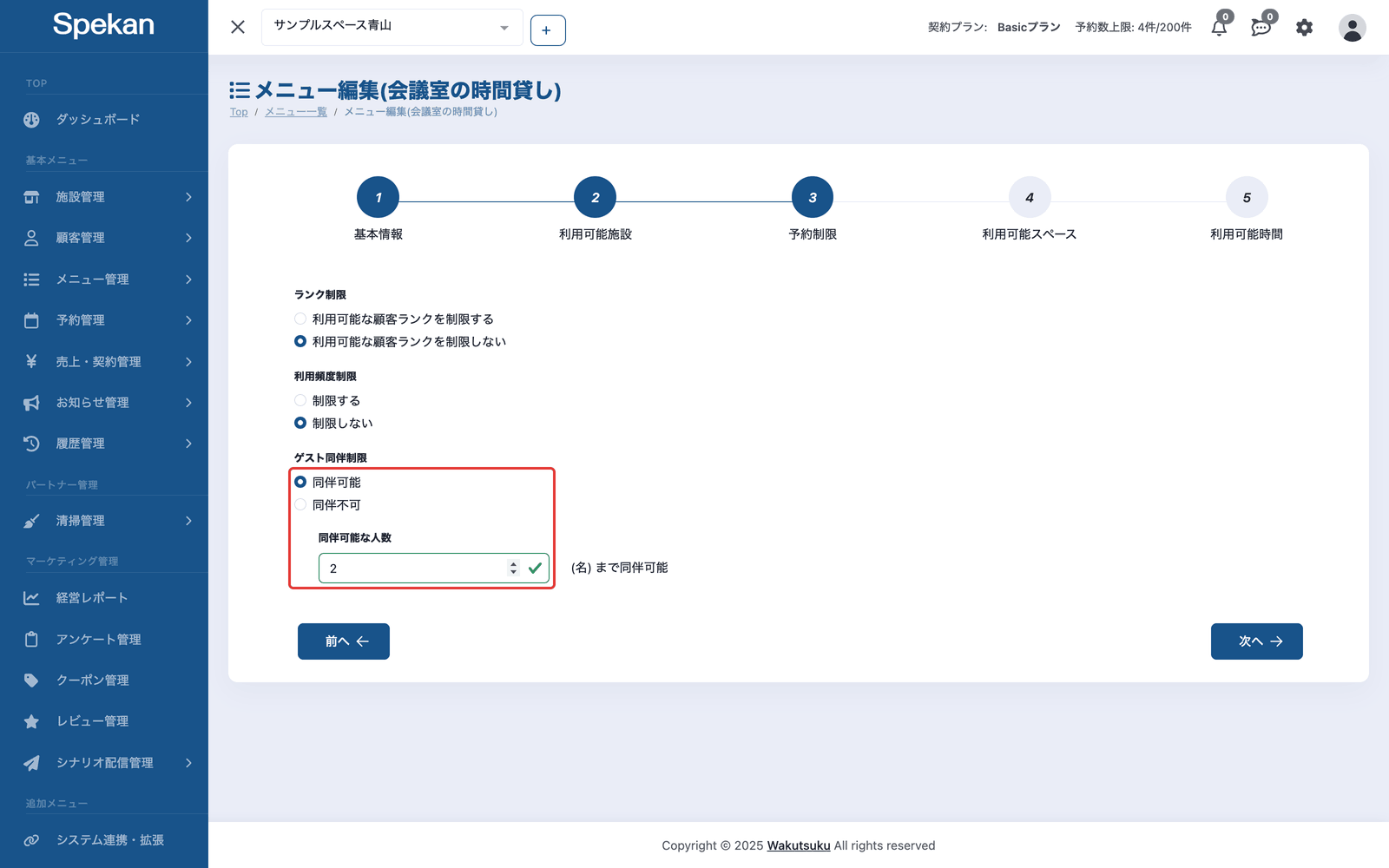Expand the メニュー管理 chevron
The width and height of the screenshot is (1389, 868).
tap(188, 279)
